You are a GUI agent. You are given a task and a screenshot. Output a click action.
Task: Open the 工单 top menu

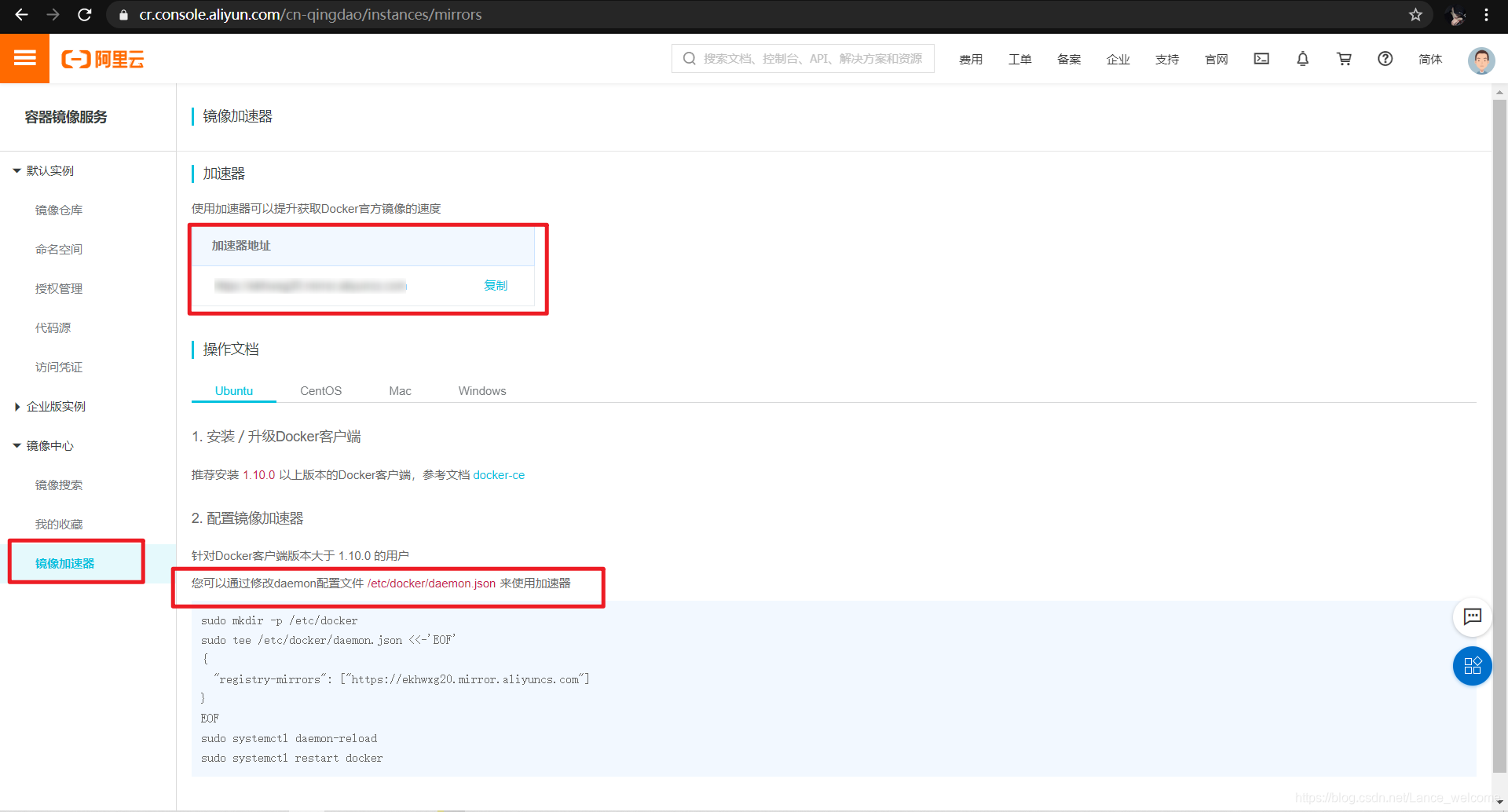pyautogui.click(x=1020, y=59)
